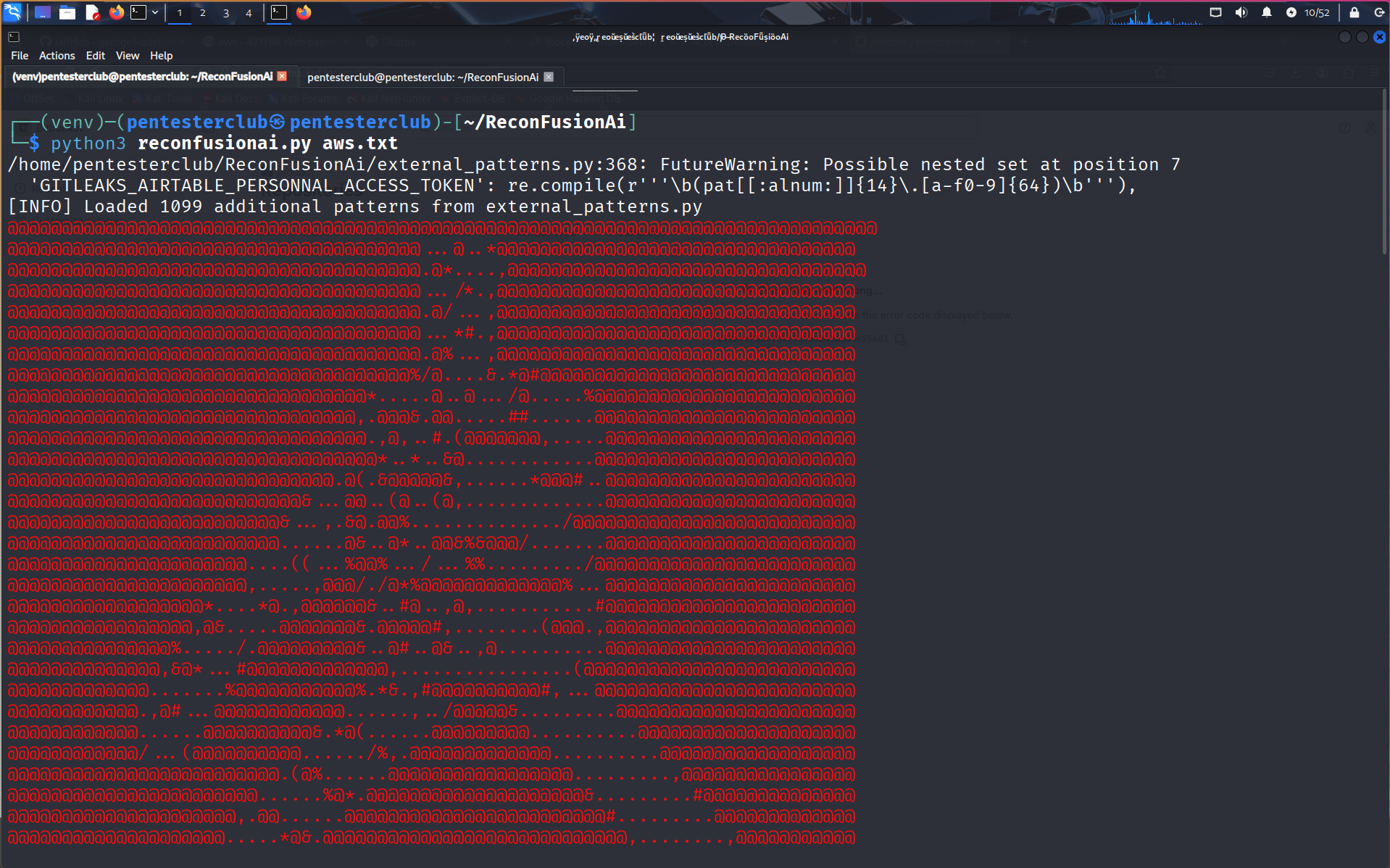The image size is (1390, 868).
Task: Open the Actions menu
Action: (x=57, y=56)
